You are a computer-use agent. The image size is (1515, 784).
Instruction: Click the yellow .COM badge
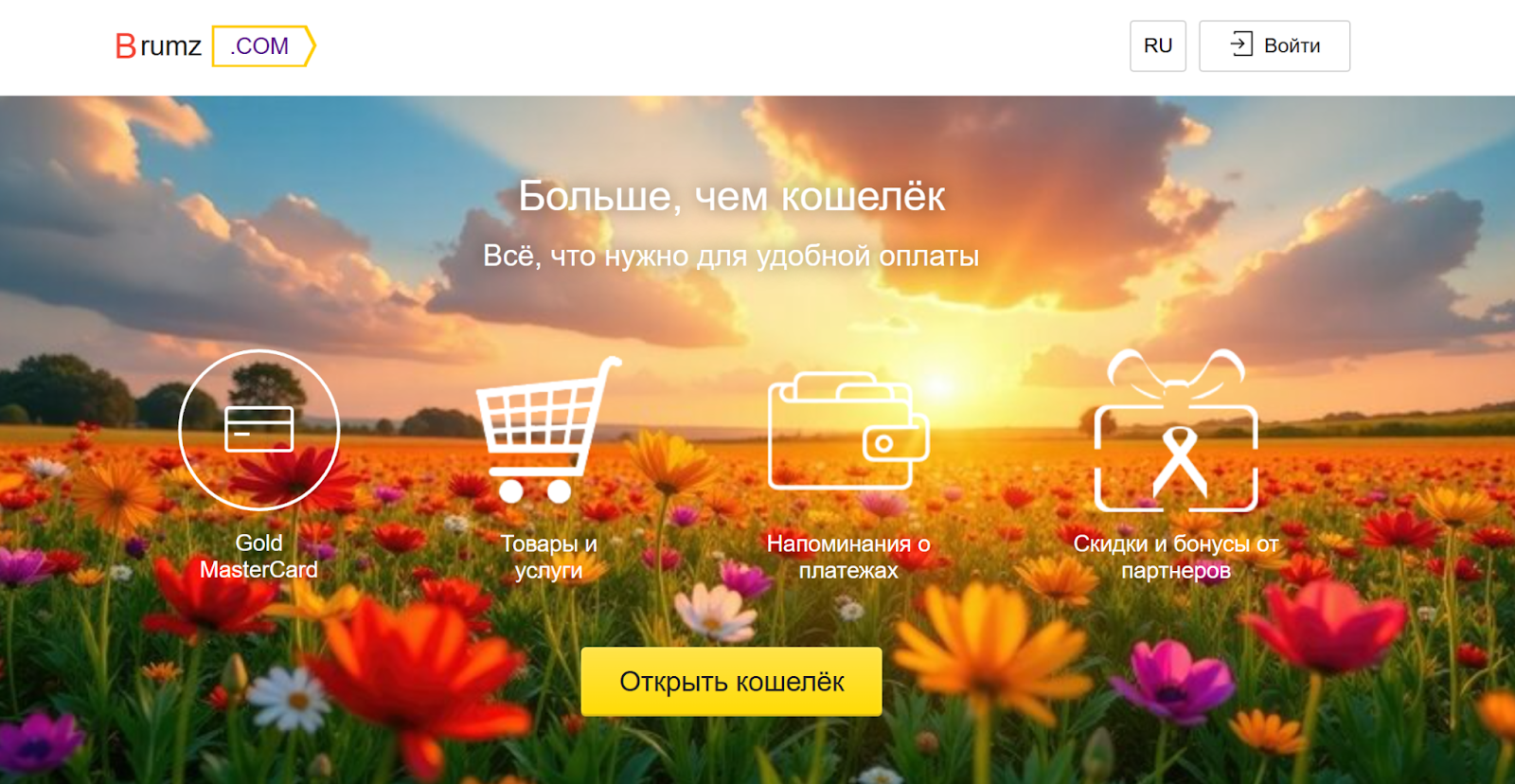[263, 46]
